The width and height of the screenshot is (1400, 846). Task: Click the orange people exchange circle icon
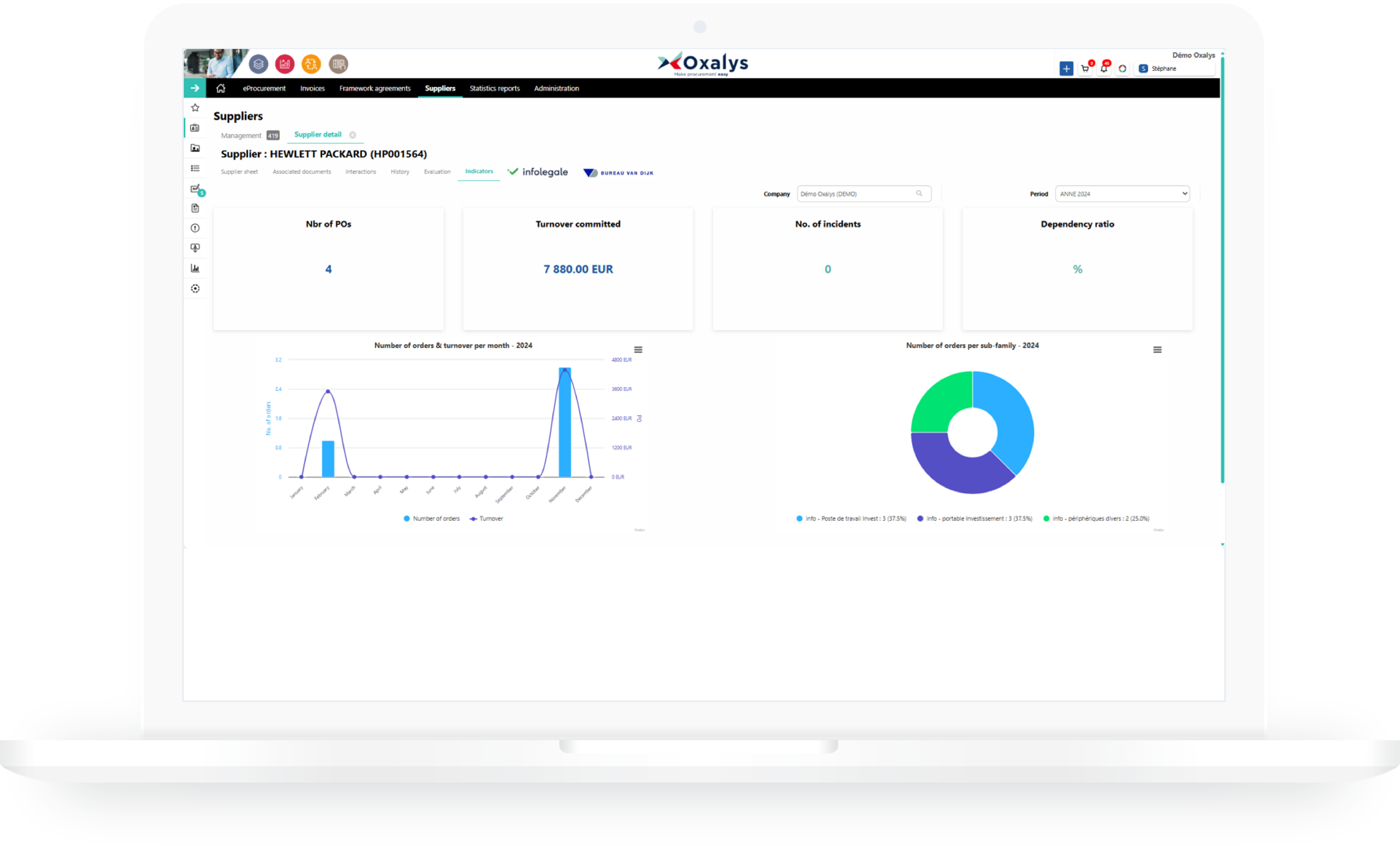point(311,64)
